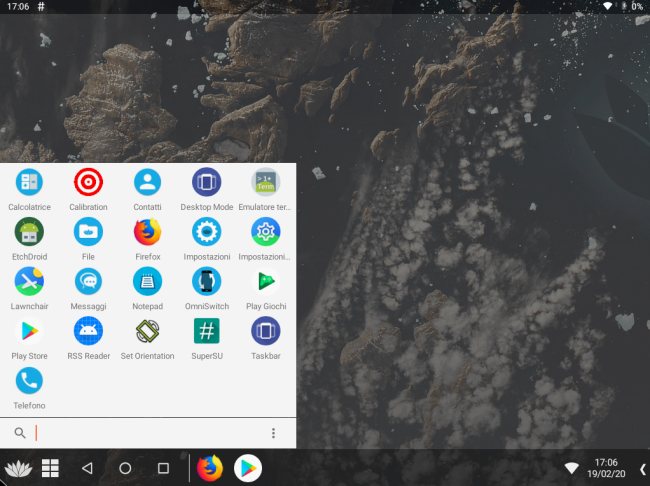The height and width of the screenshot is (486, 650).
Task: Launch RSS Reader
Action: tap(88, 331)
